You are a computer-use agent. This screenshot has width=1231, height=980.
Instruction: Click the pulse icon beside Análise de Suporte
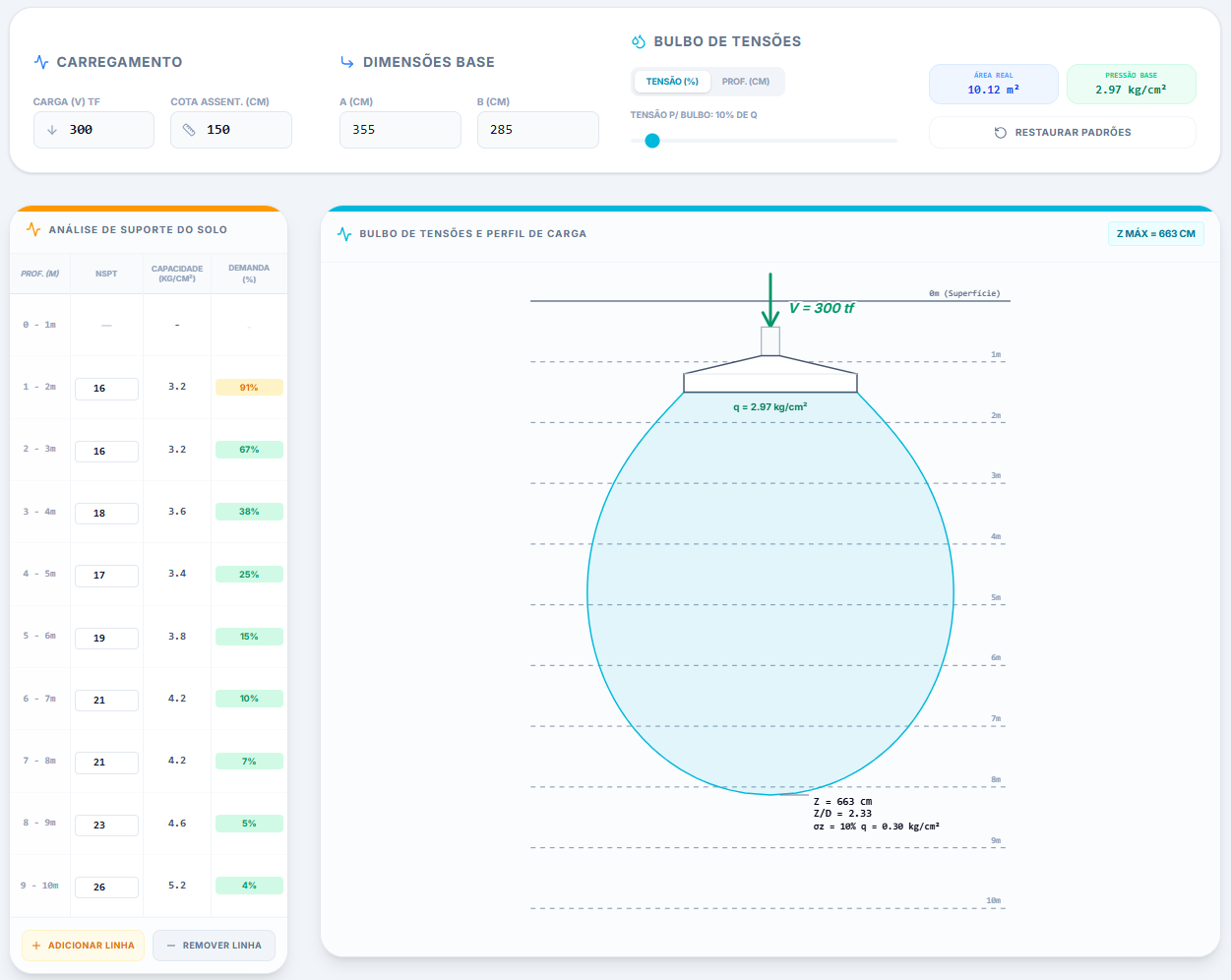(33, 229)
